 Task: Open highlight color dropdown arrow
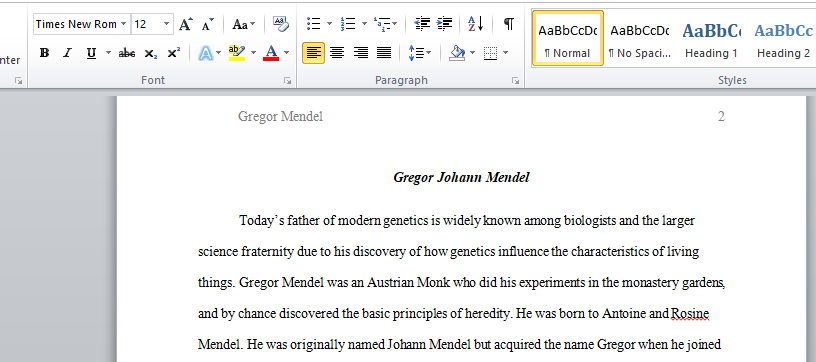pos(253,53)
